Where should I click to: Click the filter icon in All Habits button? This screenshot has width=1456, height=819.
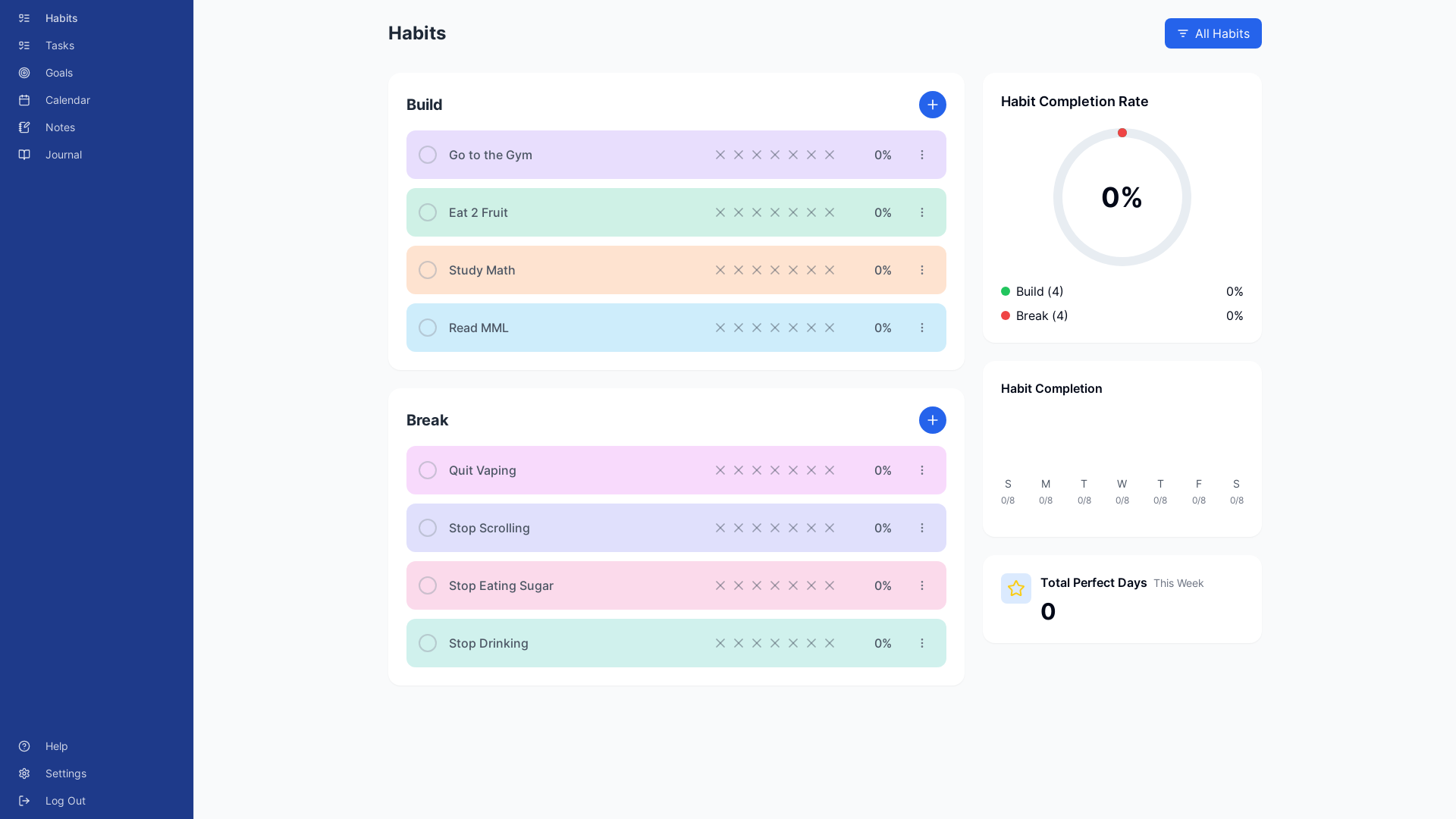(1183, 33)
